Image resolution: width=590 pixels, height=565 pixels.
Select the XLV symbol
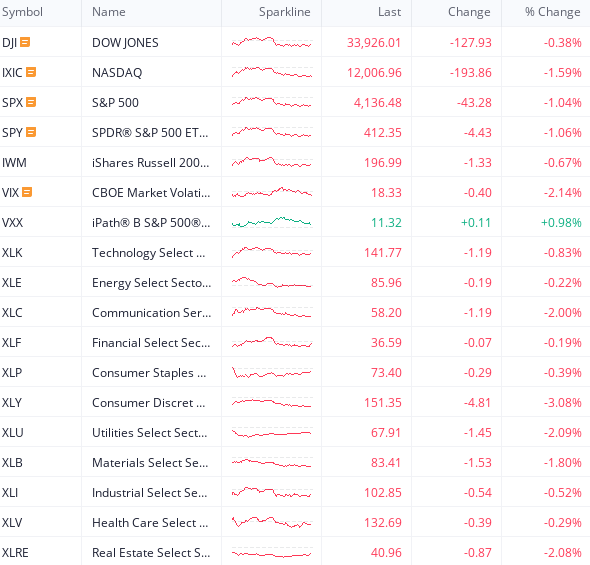click(x=12, y=522)
